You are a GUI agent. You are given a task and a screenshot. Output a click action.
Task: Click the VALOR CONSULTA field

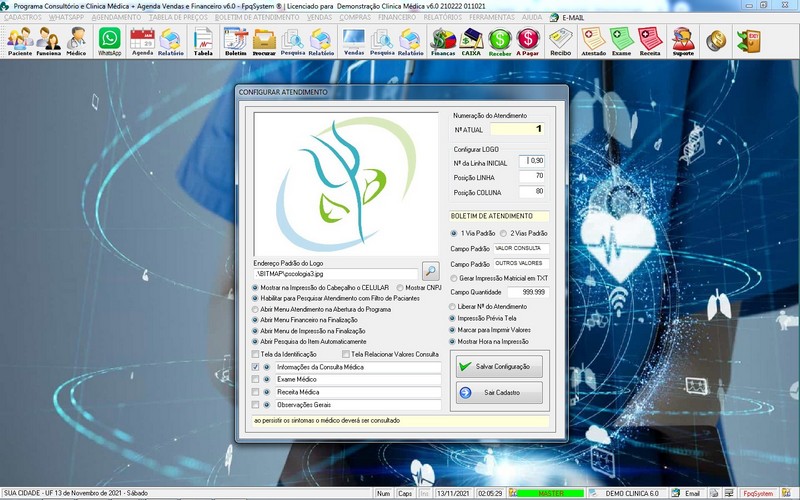click(521, 248)
